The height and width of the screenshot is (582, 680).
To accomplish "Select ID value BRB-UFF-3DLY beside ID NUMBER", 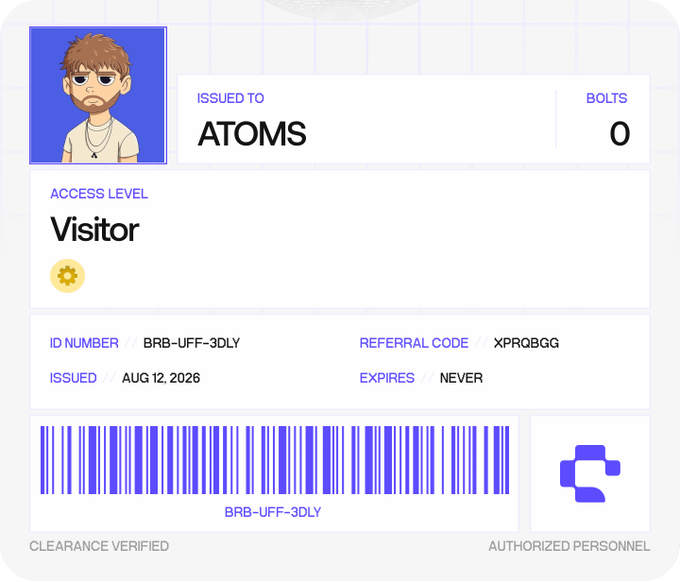I will 191,343.
